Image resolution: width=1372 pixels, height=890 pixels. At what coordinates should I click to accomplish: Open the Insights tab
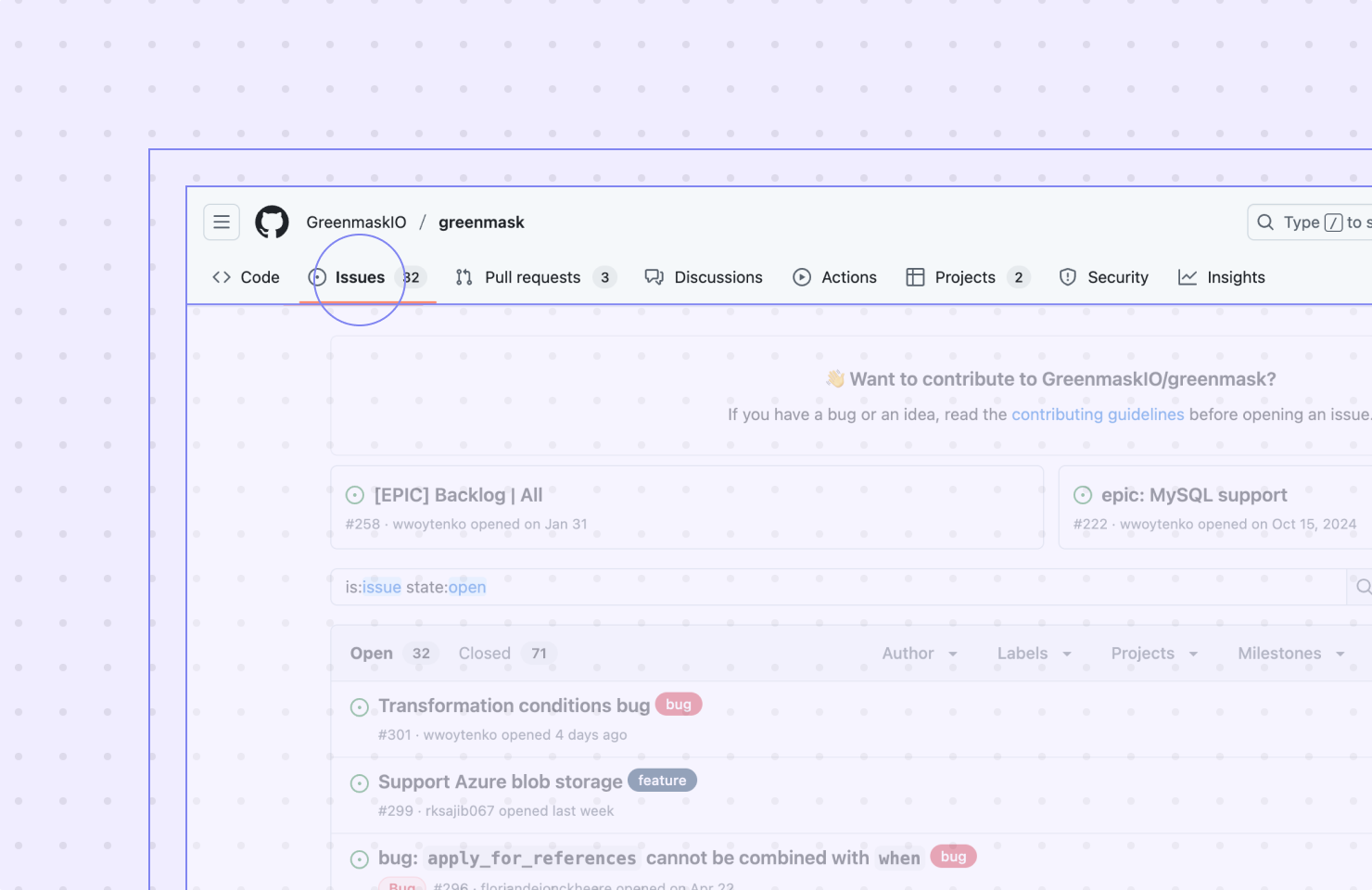pos(1221,277)
